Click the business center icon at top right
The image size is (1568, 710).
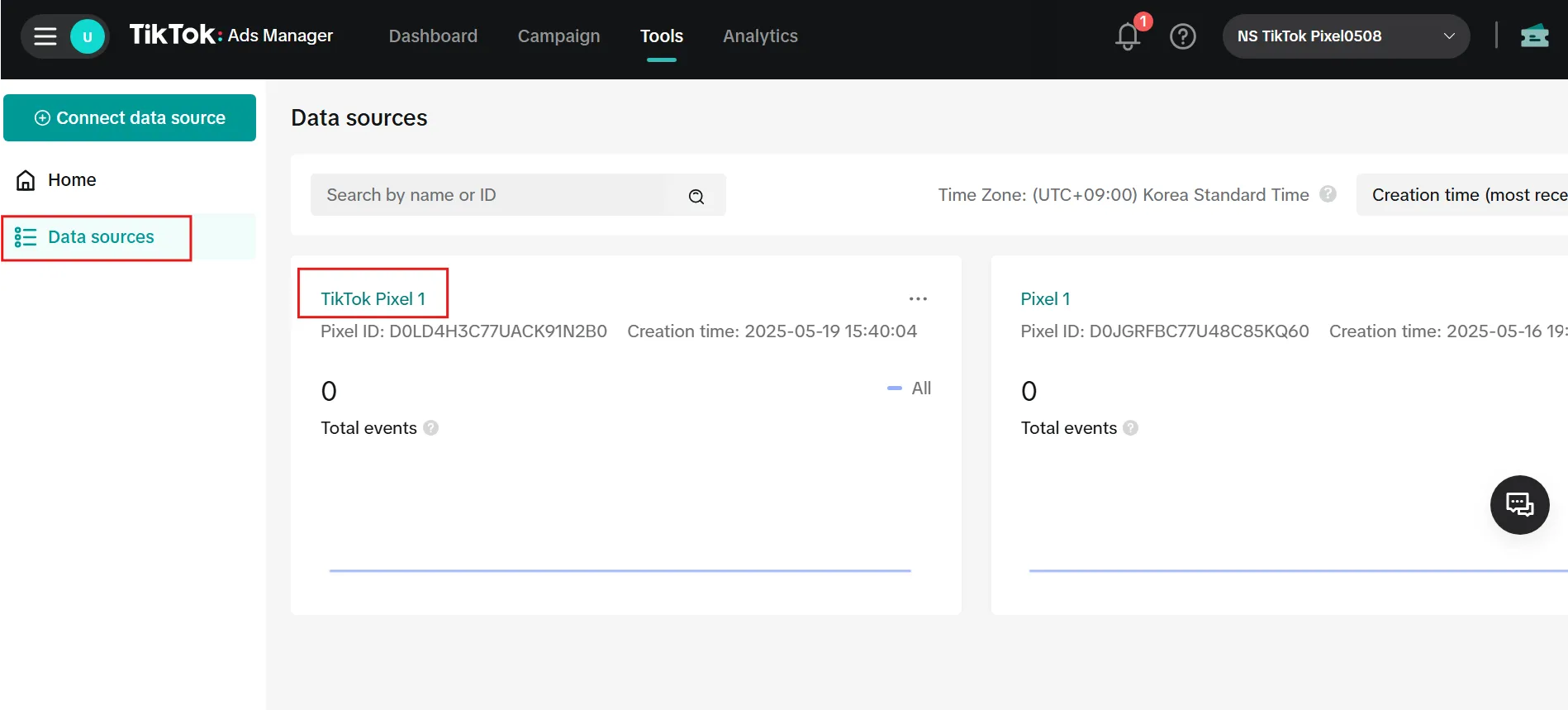(x=1534, y=36)
